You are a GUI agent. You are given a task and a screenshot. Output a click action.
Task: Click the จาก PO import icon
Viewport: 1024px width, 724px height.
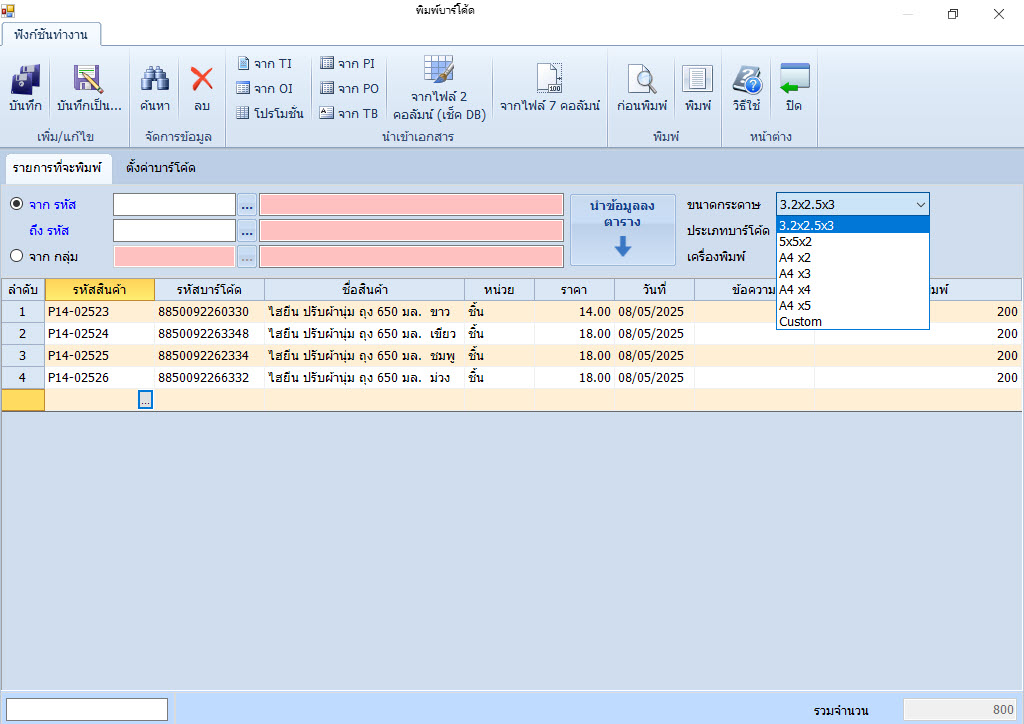click(347, 87)
